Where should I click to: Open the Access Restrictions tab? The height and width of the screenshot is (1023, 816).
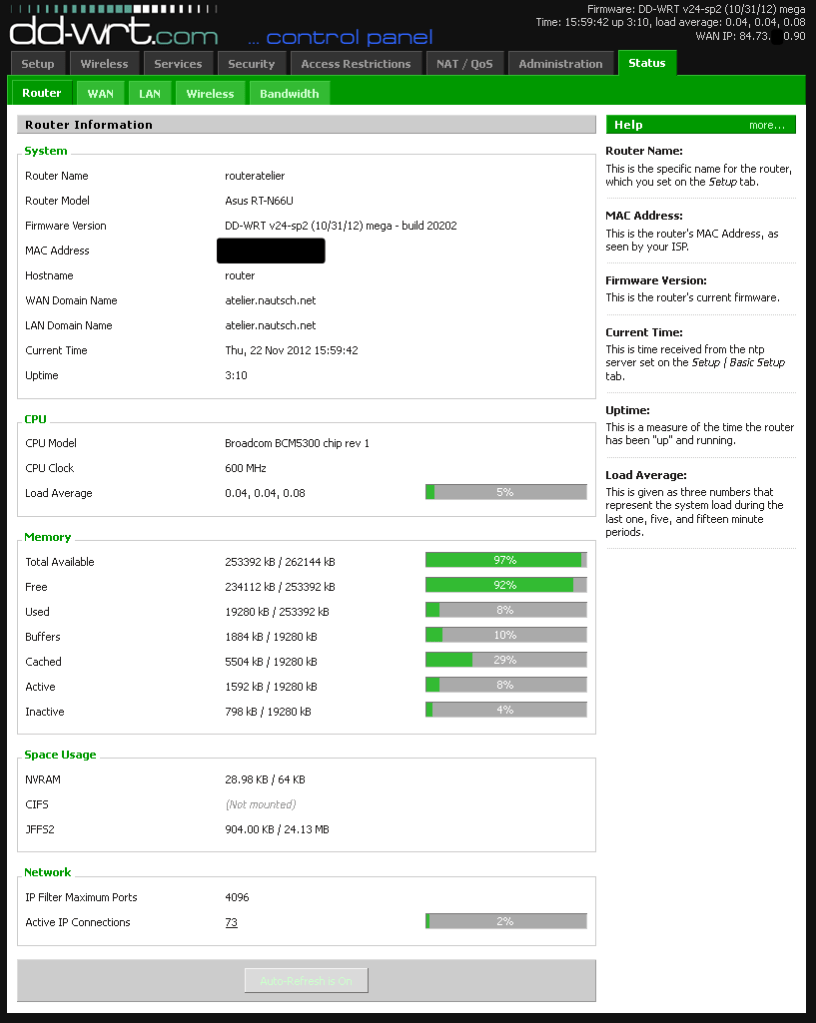[356, 62]
